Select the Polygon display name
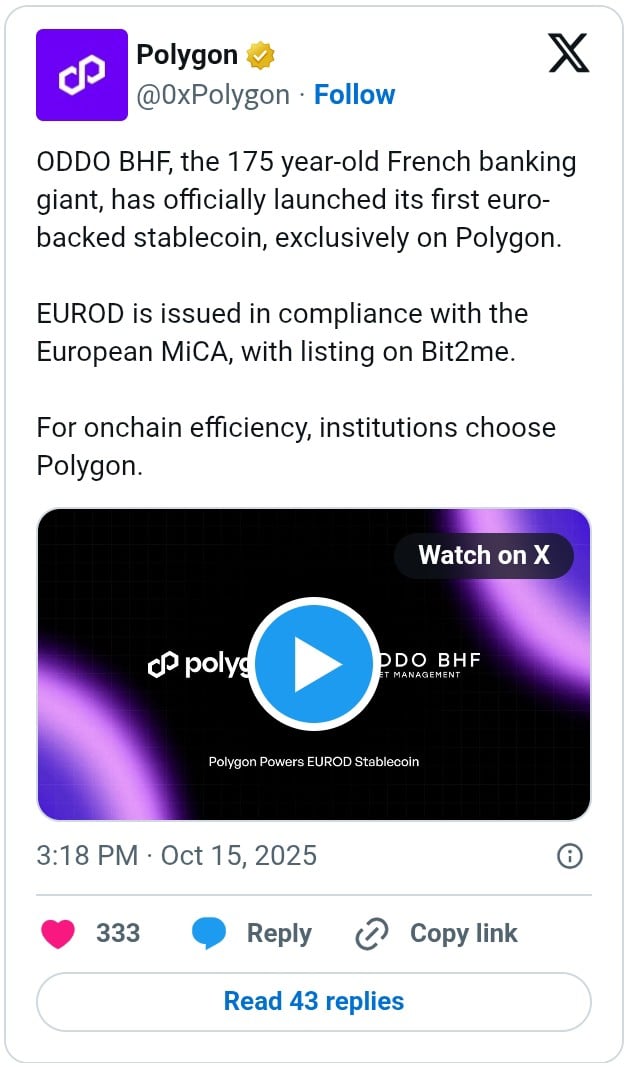 (x=187, y=55)
